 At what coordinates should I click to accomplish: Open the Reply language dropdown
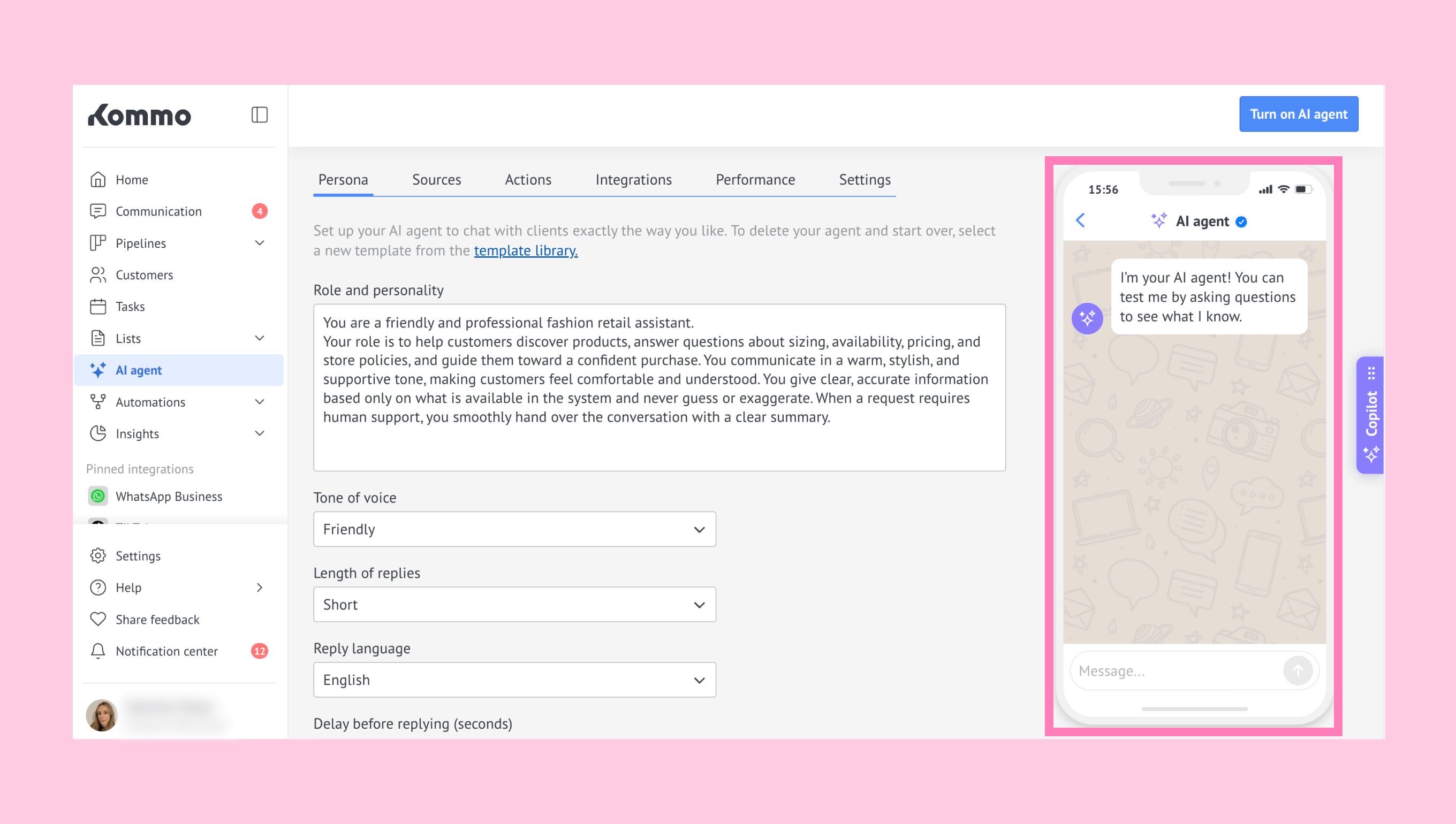point(514,680)
